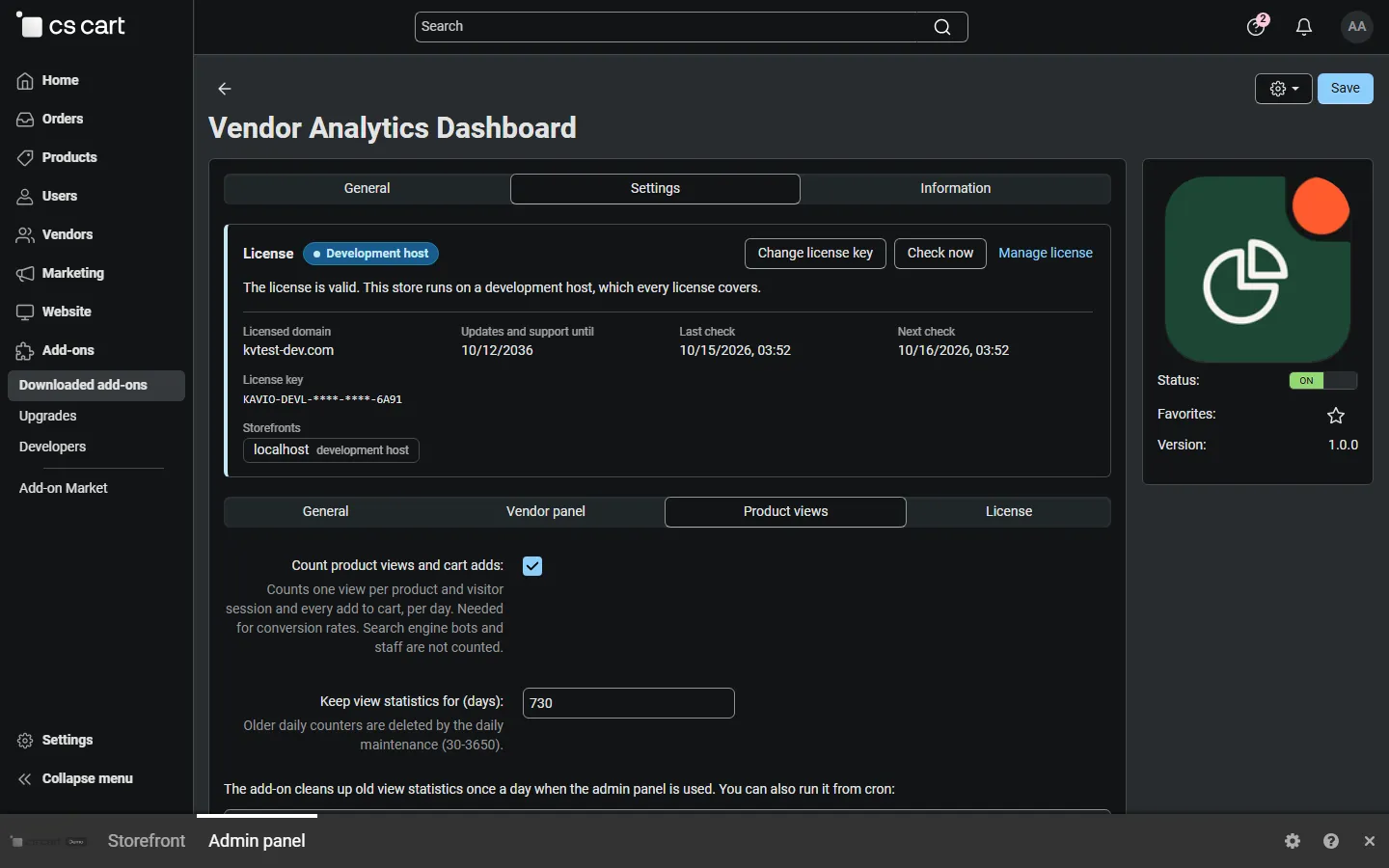Select the Settings tab
This screenshot has height=868, width=1389.
coord(655,189)
